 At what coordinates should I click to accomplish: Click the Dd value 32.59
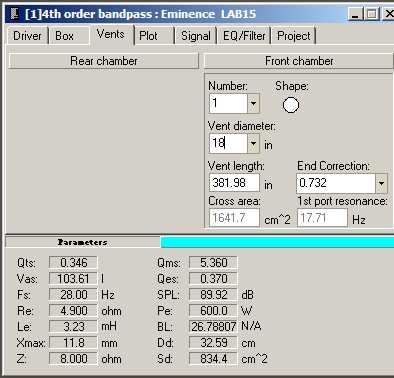pos(213,343)
